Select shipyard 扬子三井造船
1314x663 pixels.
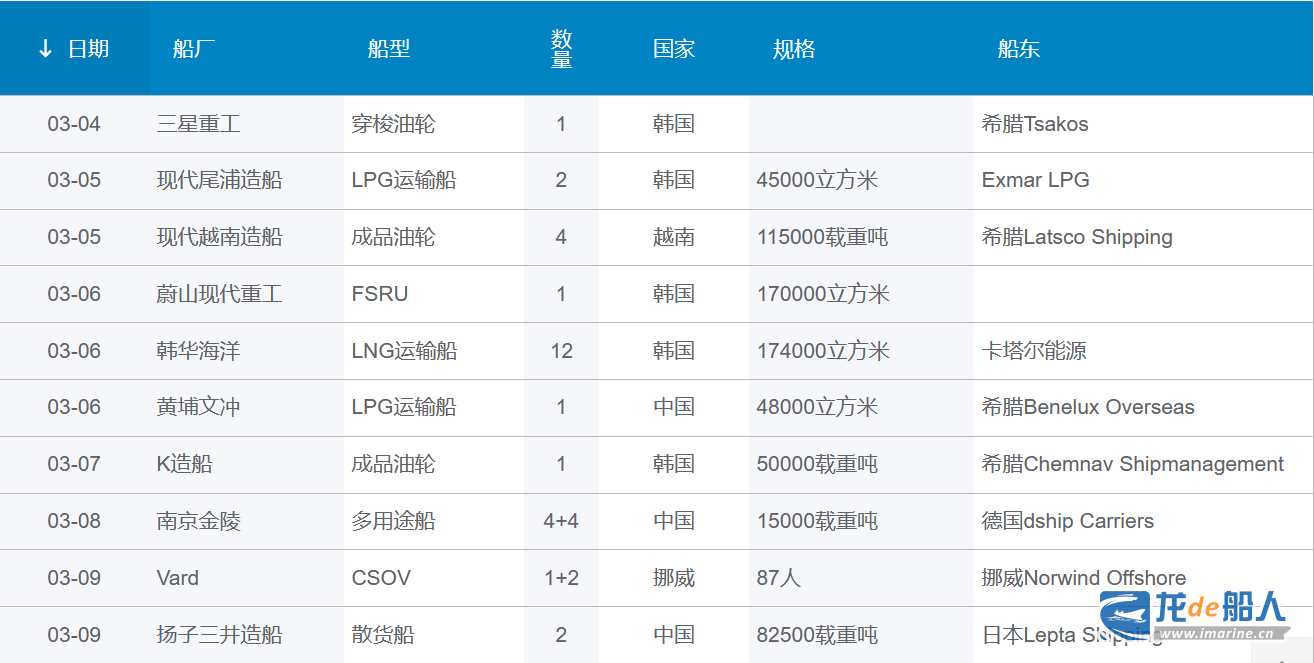[x=220, y=635]
